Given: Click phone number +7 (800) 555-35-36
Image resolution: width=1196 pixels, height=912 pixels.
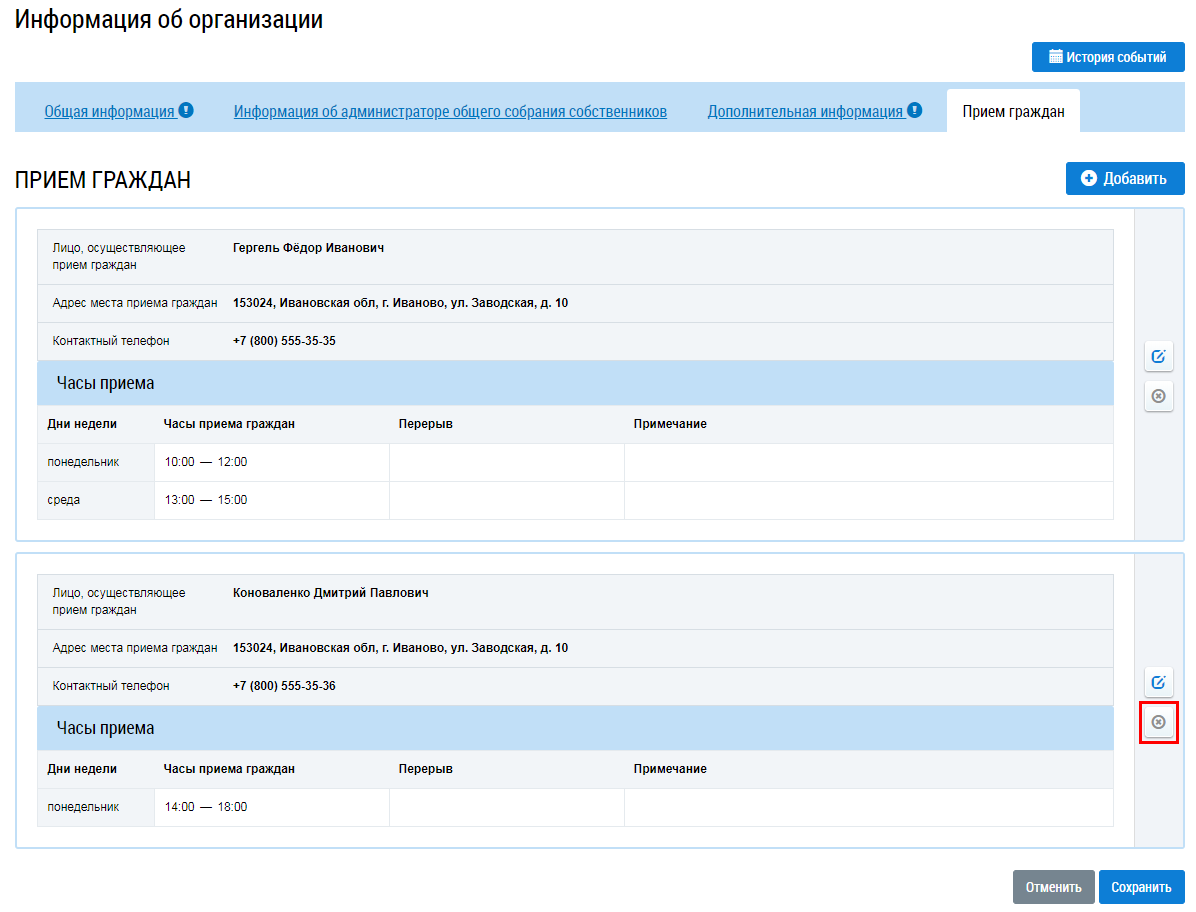Looking at the screenshot, I should coord(284,686).
